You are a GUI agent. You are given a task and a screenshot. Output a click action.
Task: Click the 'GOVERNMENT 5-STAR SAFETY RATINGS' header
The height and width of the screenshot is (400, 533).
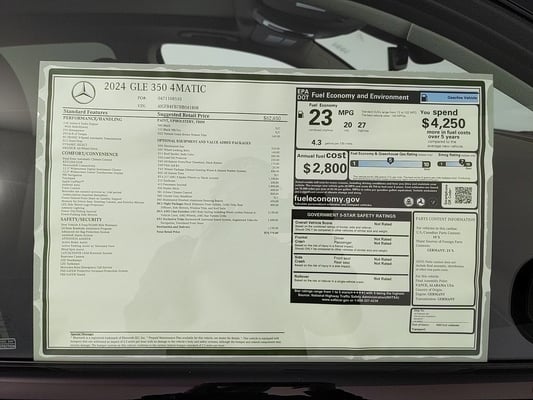coord(351,215)
